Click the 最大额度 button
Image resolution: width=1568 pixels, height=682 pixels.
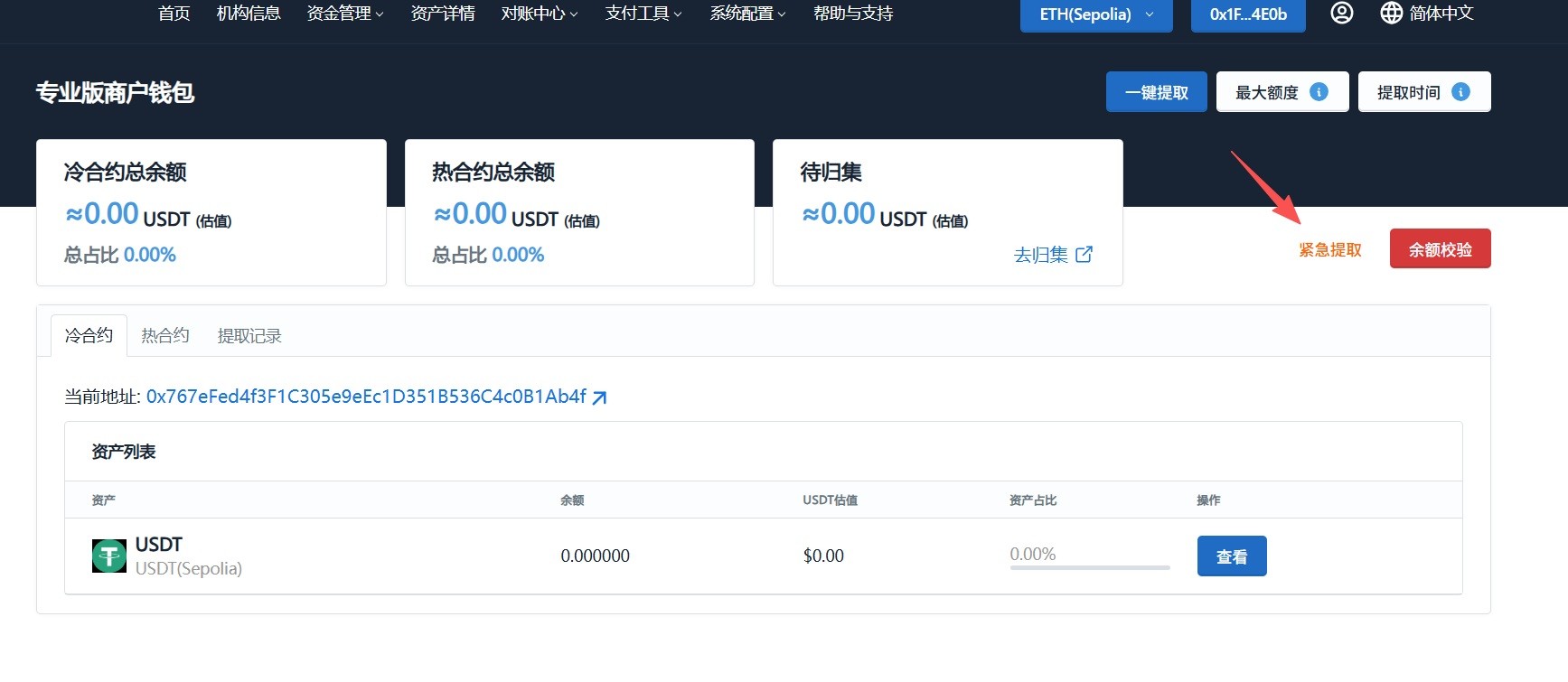1282,92
